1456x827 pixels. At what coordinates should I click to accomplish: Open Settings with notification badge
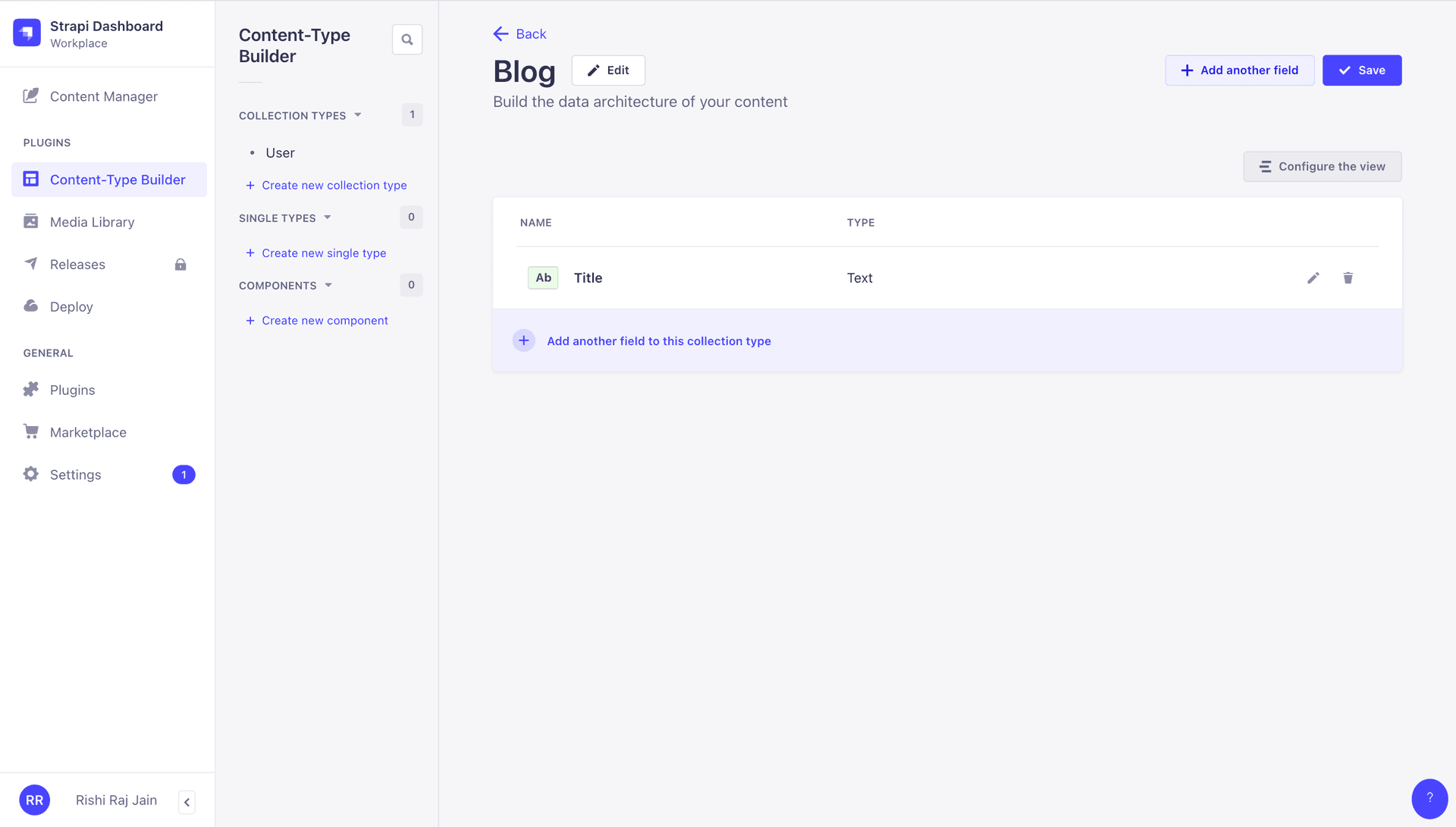click(x=76, y=475)
